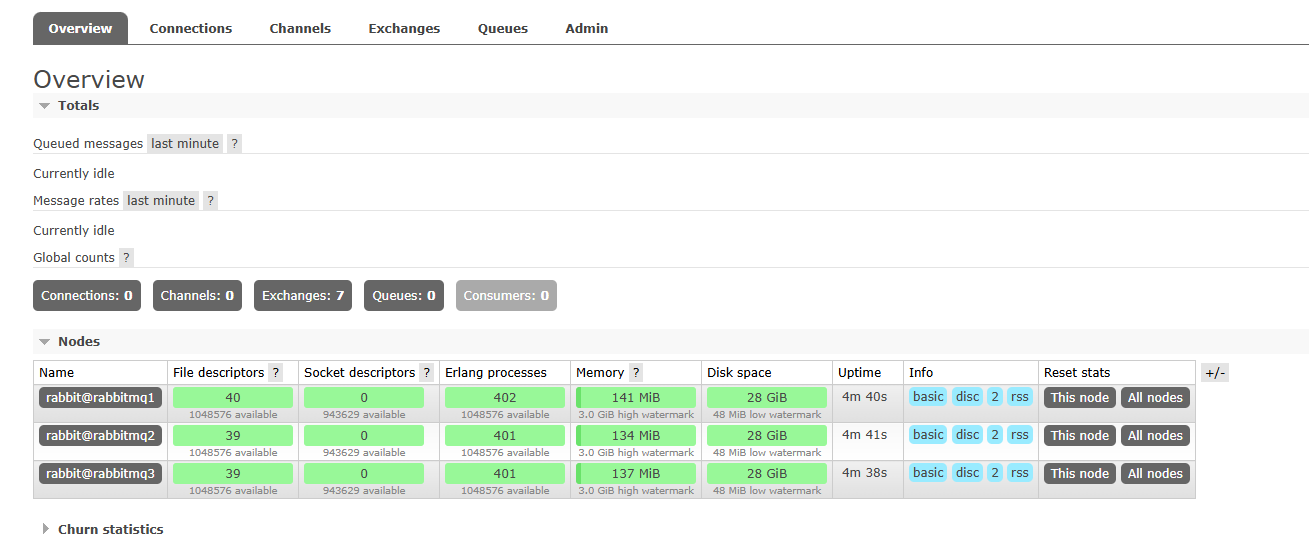Toggle node columns with +/- control

(x=1214, y=373)
